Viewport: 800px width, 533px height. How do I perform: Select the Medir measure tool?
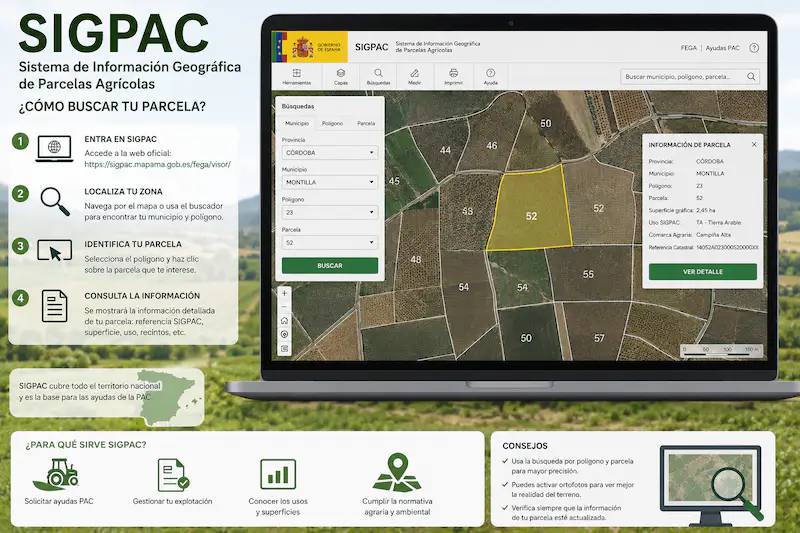414,77
